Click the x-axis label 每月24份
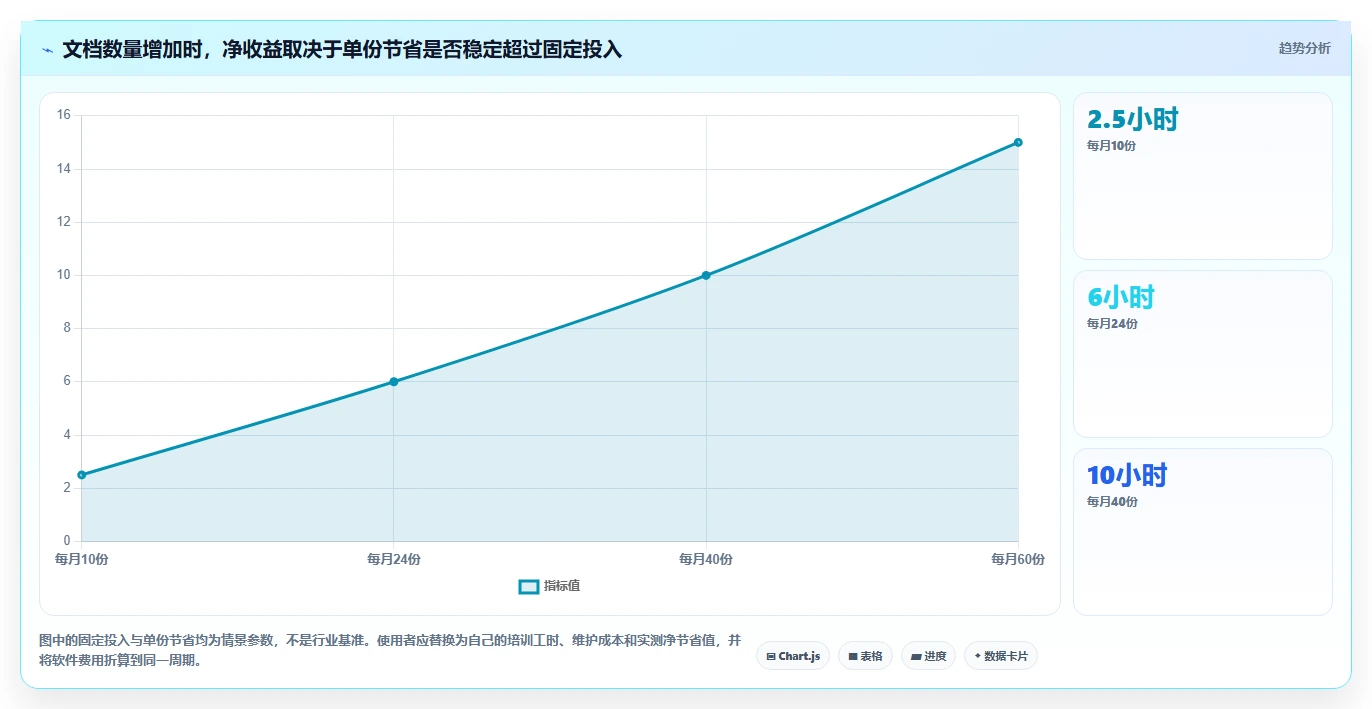Image resolution: width=1372 pixels, height=709 pixels. (x=394, y=559)
